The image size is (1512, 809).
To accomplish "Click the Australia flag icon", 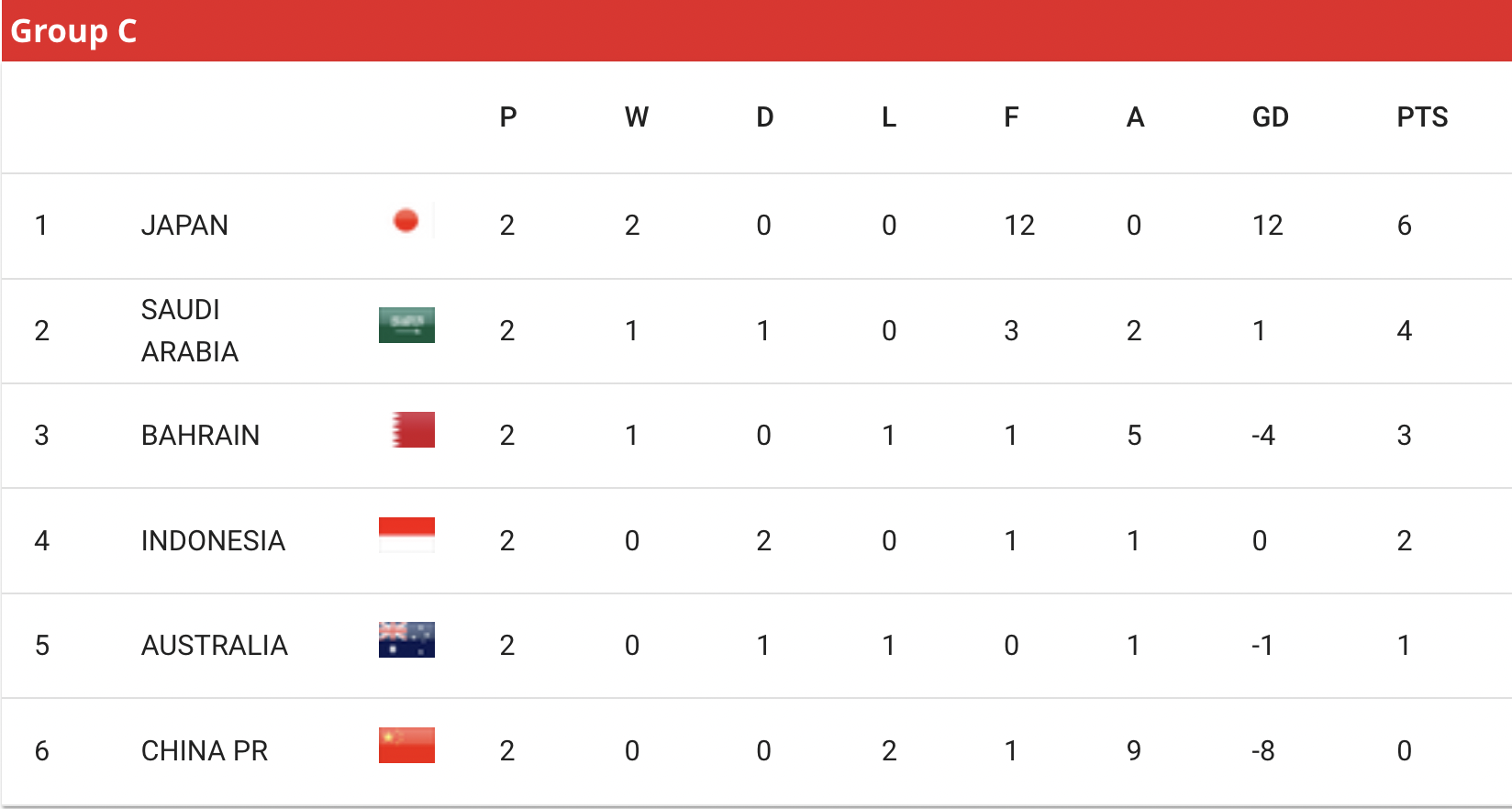I will 406,640.
